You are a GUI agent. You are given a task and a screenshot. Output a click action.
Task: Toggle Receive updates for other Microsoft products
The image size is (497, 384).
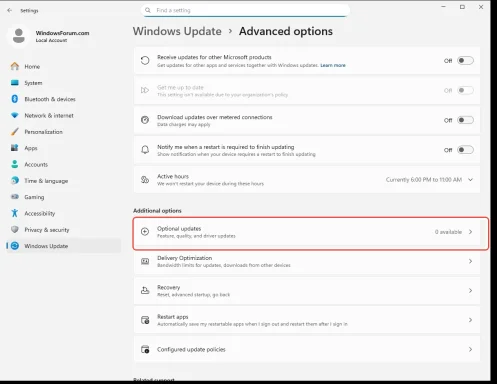point(465,61)
